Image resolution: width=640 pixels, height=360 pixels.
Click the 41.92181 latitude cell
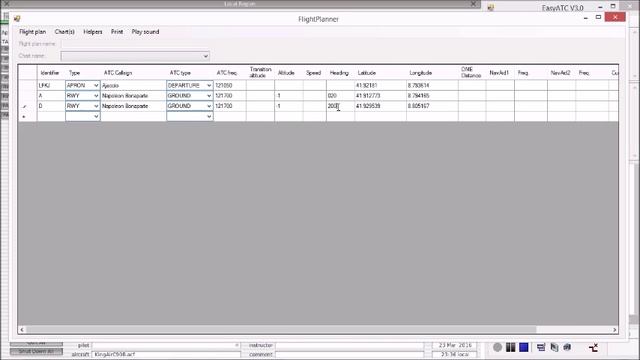[380, 85]
